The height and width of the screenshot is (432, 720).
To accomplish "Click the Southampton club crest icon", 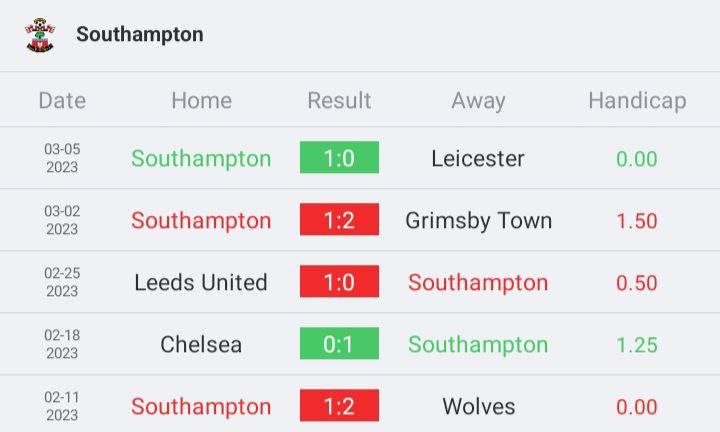I will 40,35.
